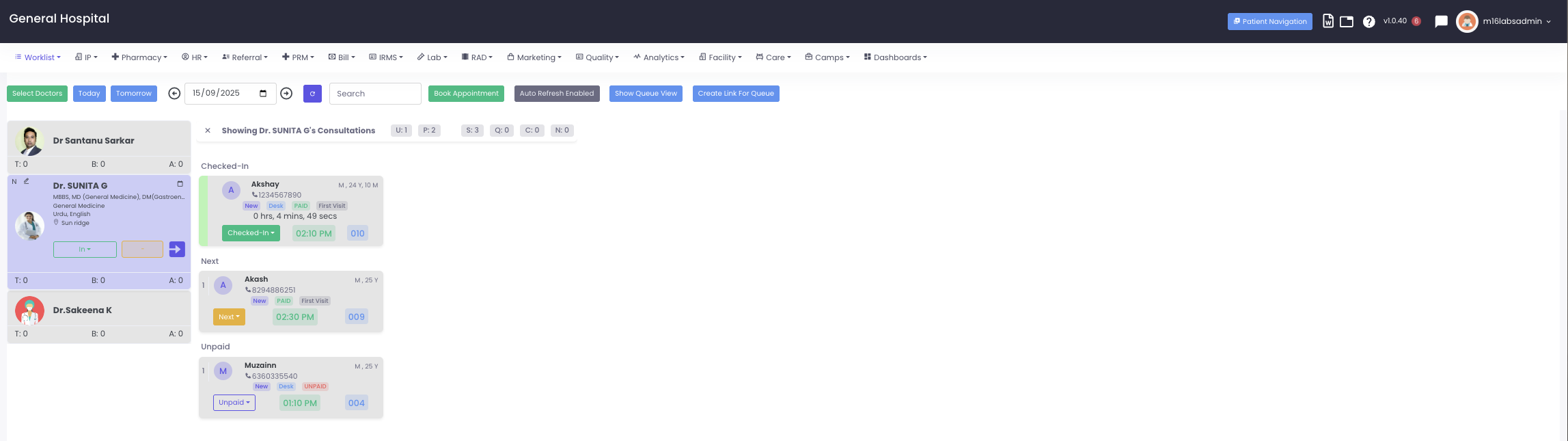This screenshot has width=1568, height=441.
Task: Open the chat messages icon
Action: pos(1441,22)
